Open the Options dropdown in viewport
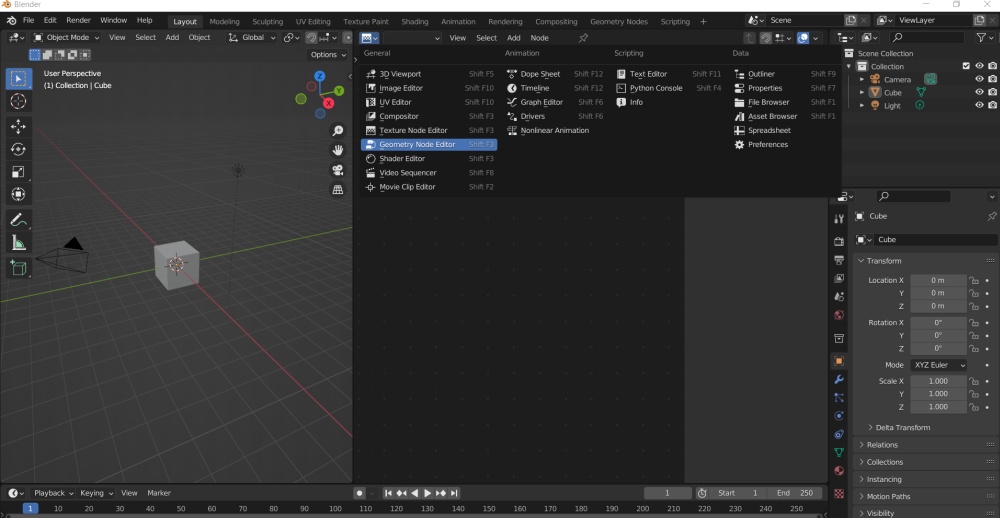Image resolution: width=1000 pixels, height=518 pixels. pyautogui.click(x=328, y=55)
